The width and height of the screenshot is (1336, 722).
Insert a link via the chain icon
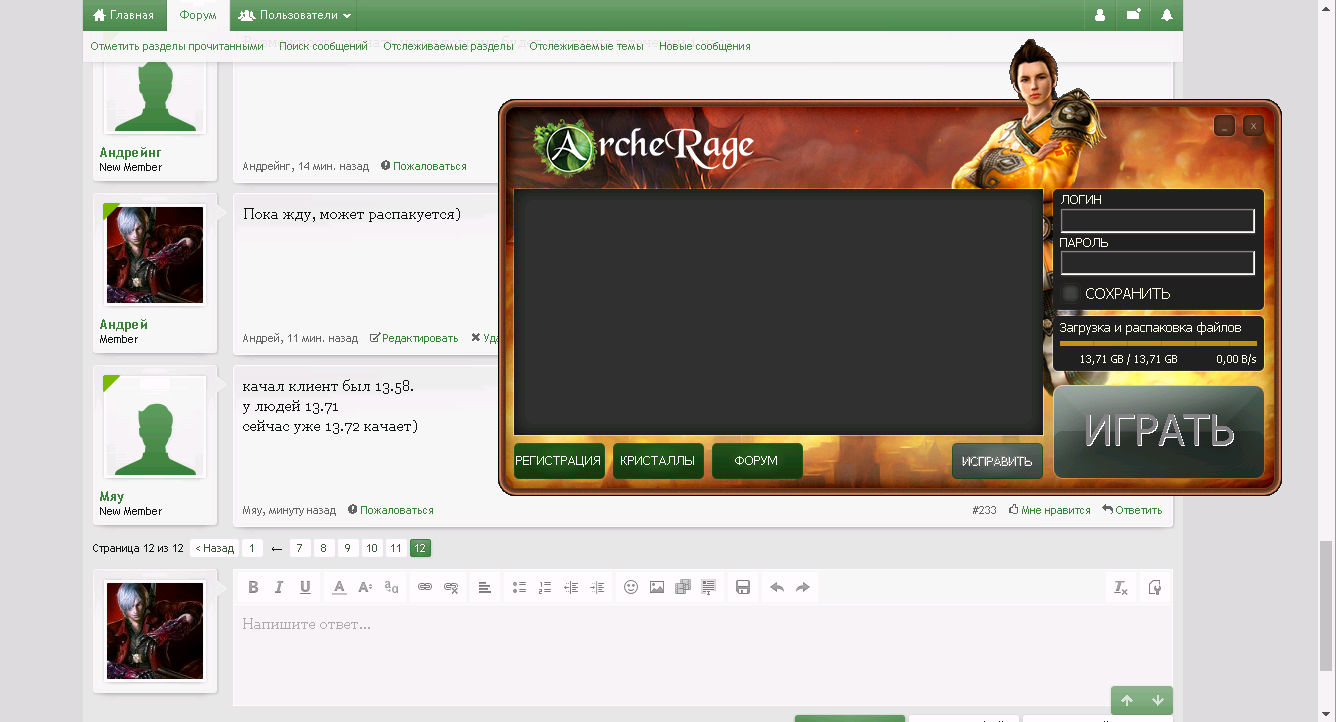click(x=425, y=587)
